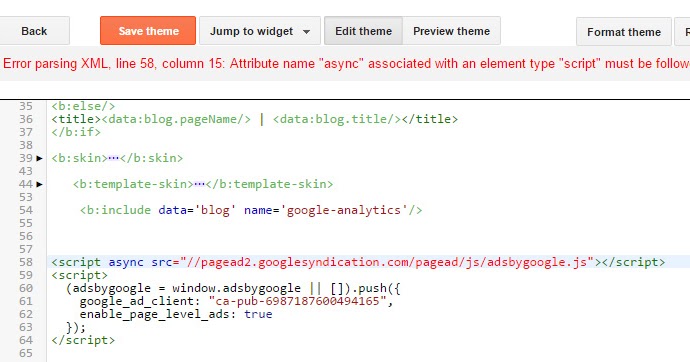Click line number 61 in the gutter
The image size is (690, 362).
[26, 301]
